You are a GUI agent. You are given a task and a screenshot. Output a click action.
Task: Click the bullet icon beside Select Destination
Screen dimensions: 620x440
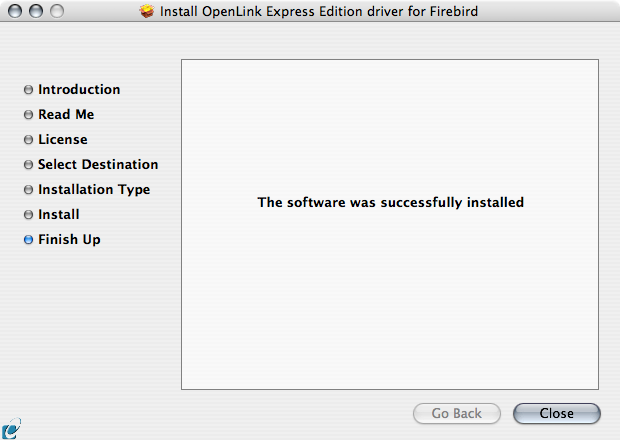click(x=28, y=165)
